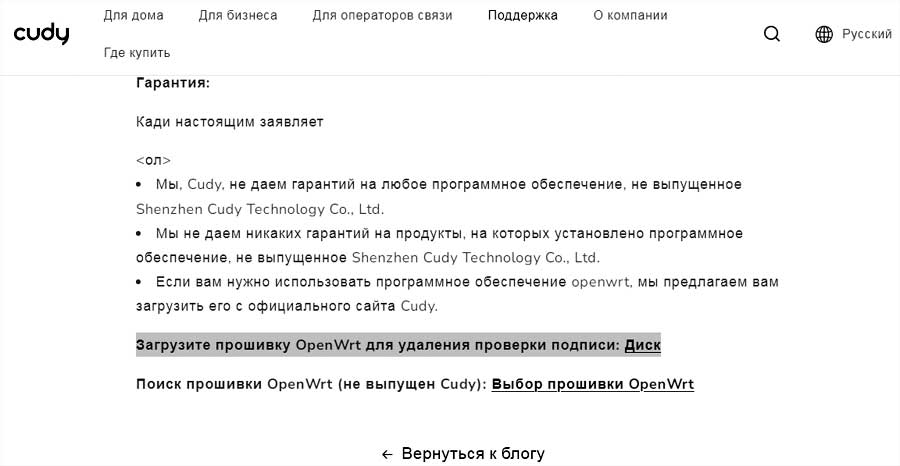Open Для операторов связи menu

pyautogui.click(x=382, y=15)
